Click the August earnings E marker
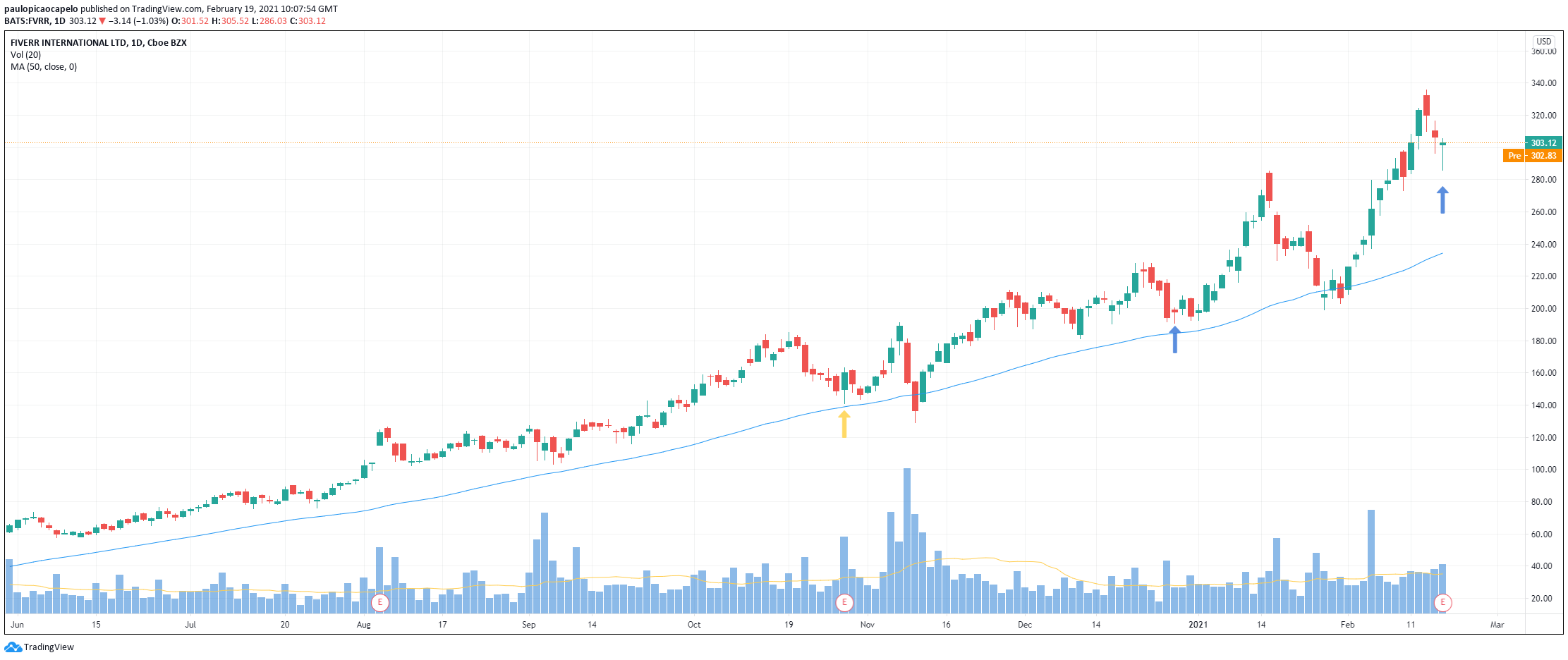 point(380,602)
